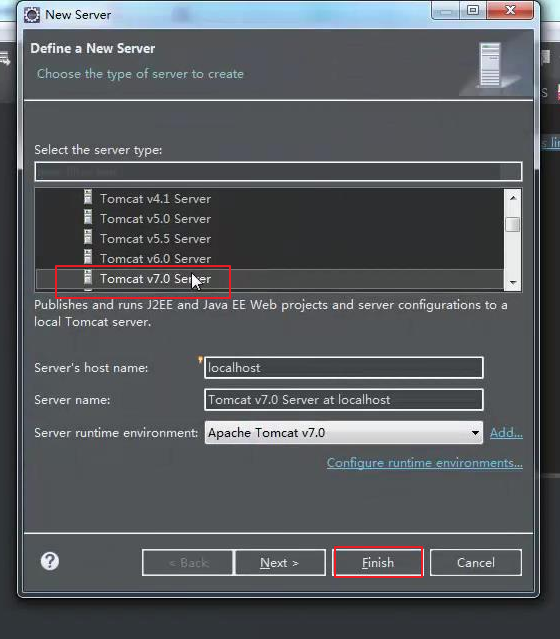Screen dimensions: 560x639
Task: Click the server icon beside Tomcat v4.1 Server
Action: coord(88,197)
